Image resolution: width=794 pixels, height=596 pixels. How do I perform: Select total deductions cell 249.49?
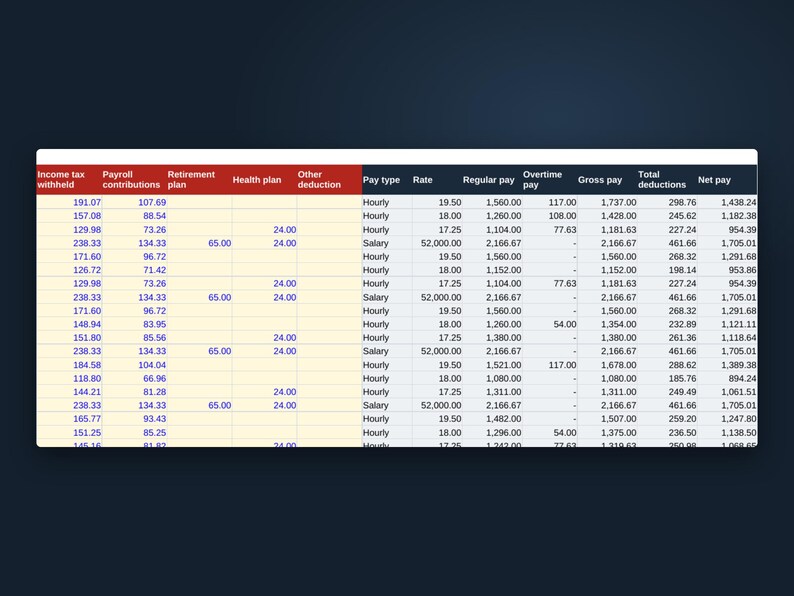[667, 392]
